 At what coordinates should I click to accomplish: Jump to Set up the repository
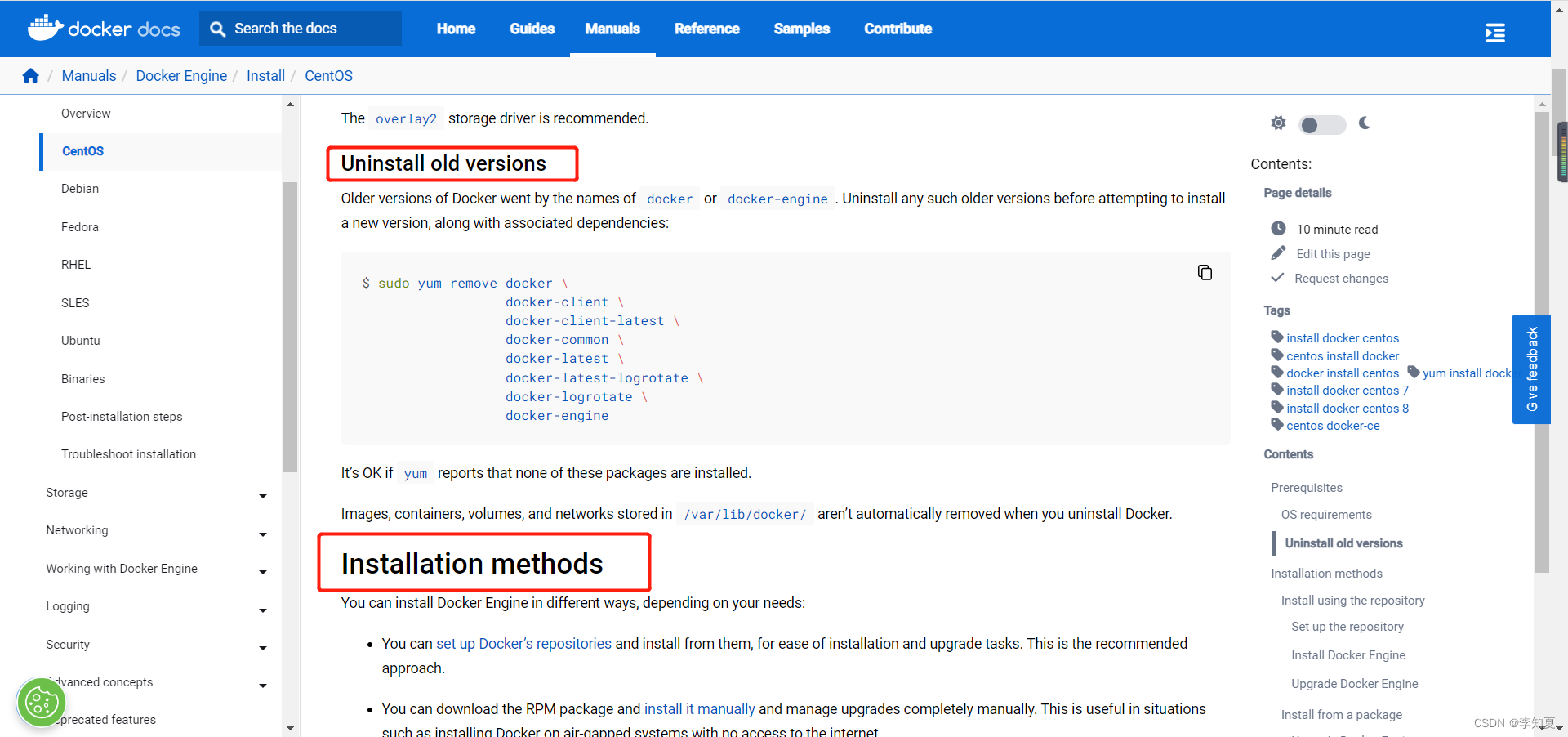click(1347, 627)
